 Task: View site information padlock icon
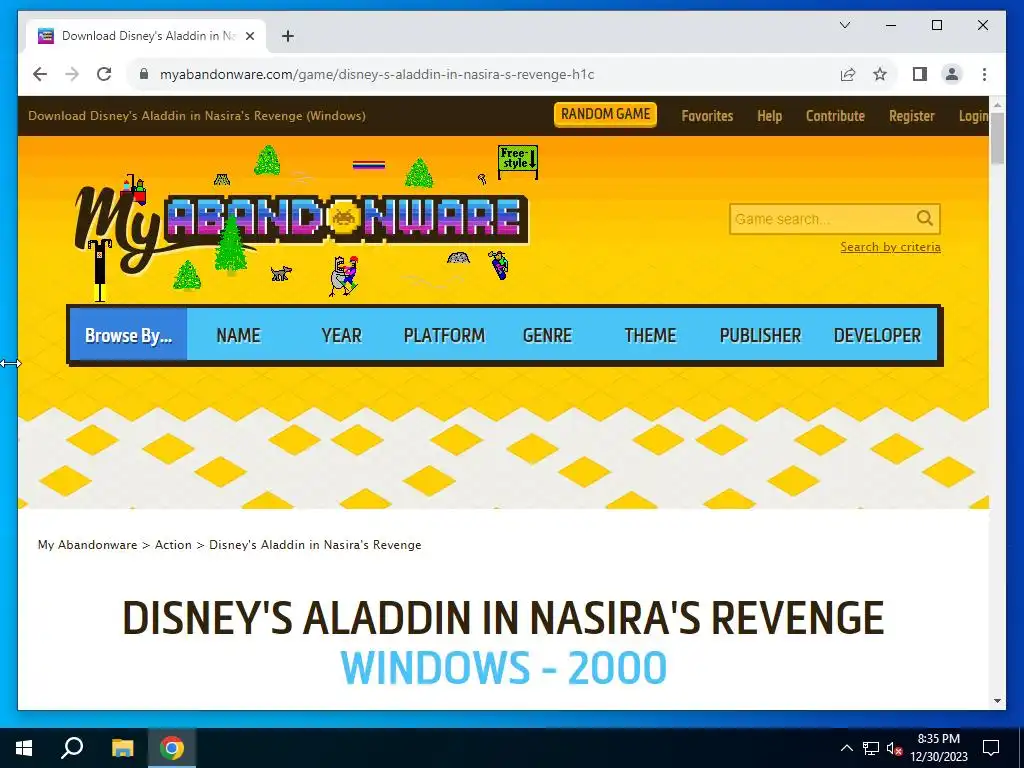[144, 74]
